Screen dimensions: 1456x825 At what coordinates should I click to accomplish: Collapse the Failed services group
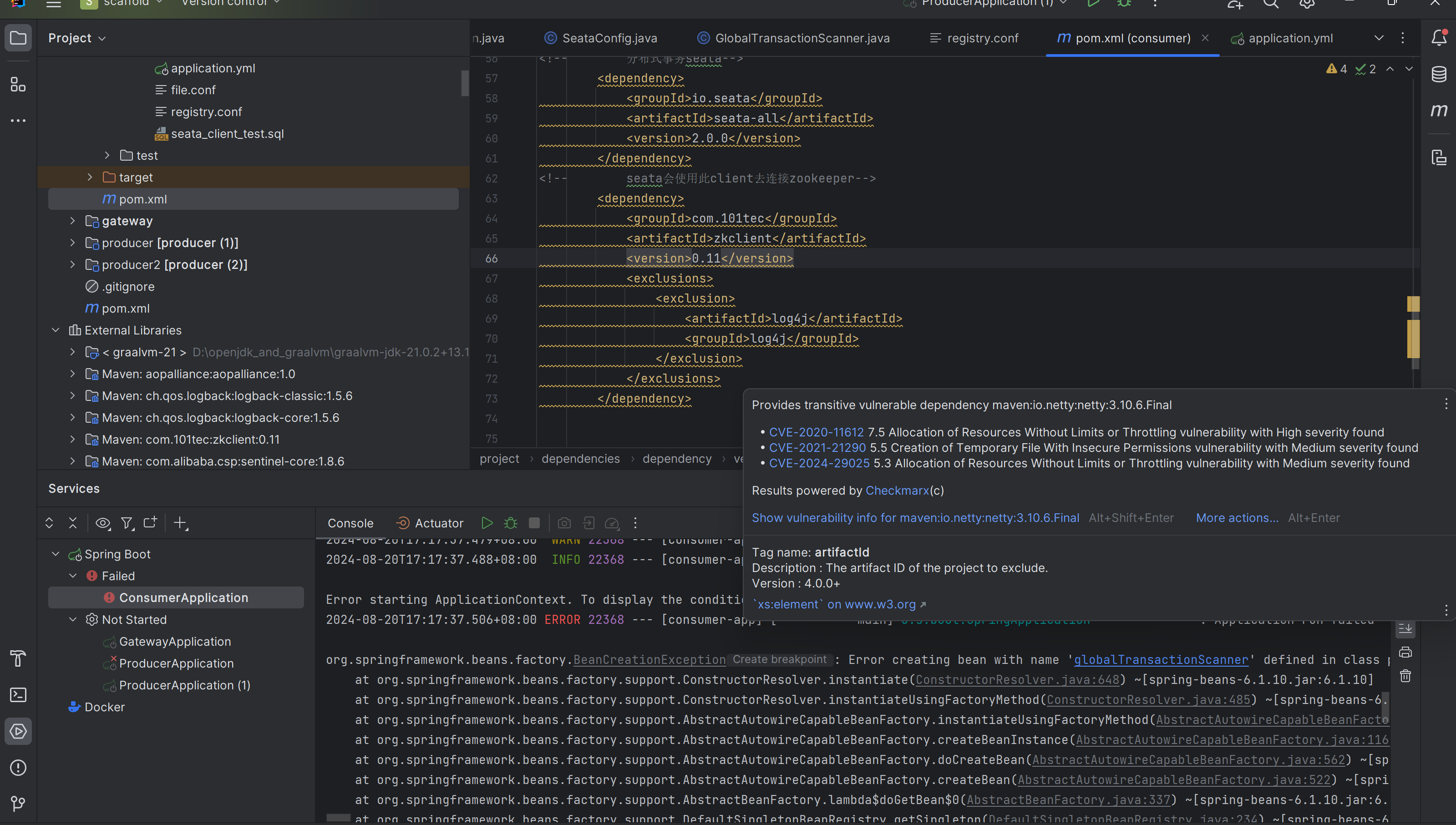coord(72,576)
